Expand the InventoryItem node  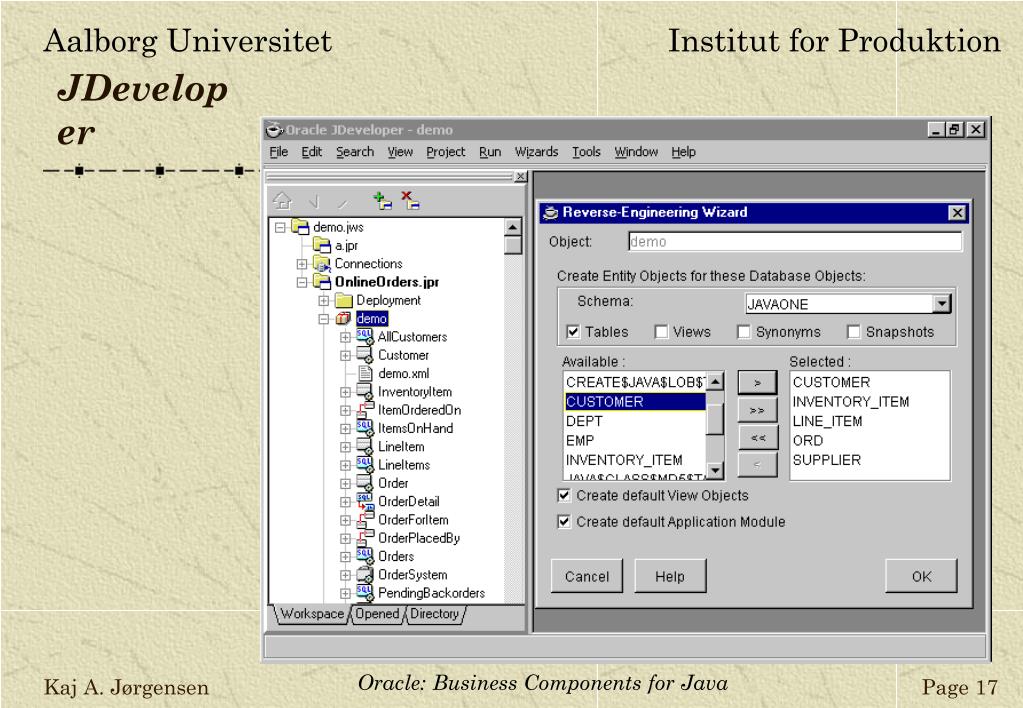[345, 392]
